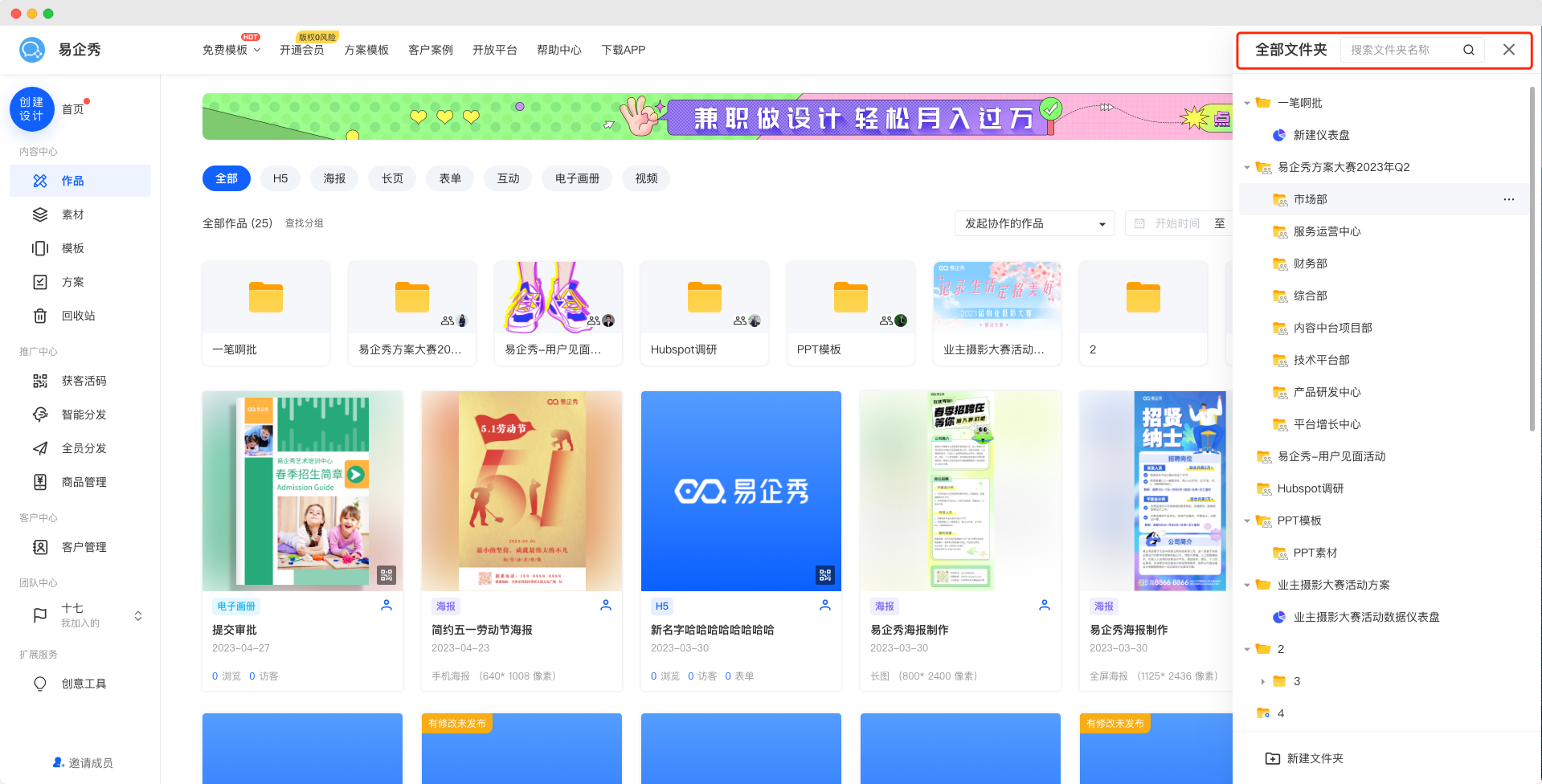
Task: Select the 视频 filter tab
Action: pos(646,178)
